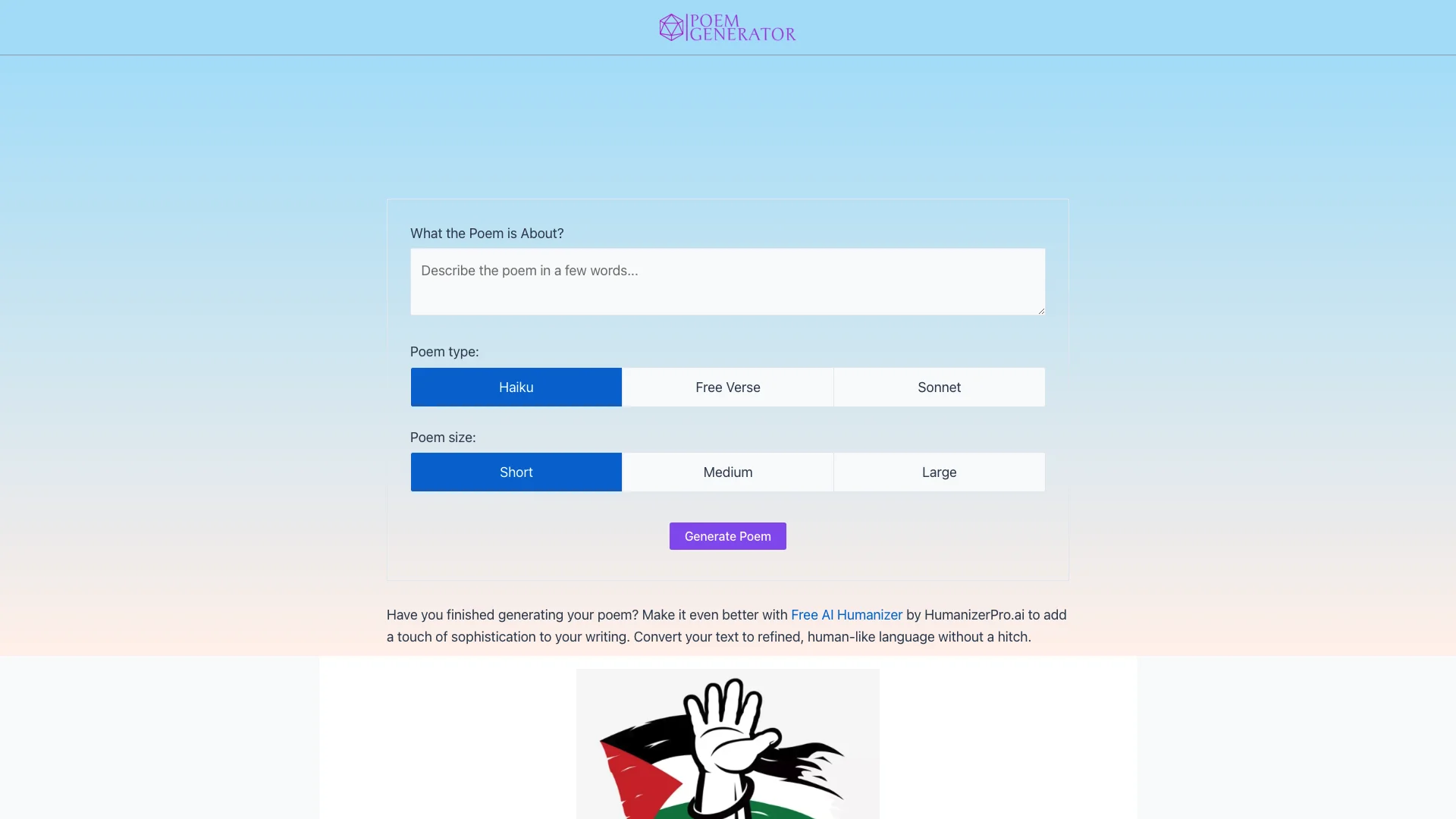Select the Free Verse poem type

click(727, 387)
